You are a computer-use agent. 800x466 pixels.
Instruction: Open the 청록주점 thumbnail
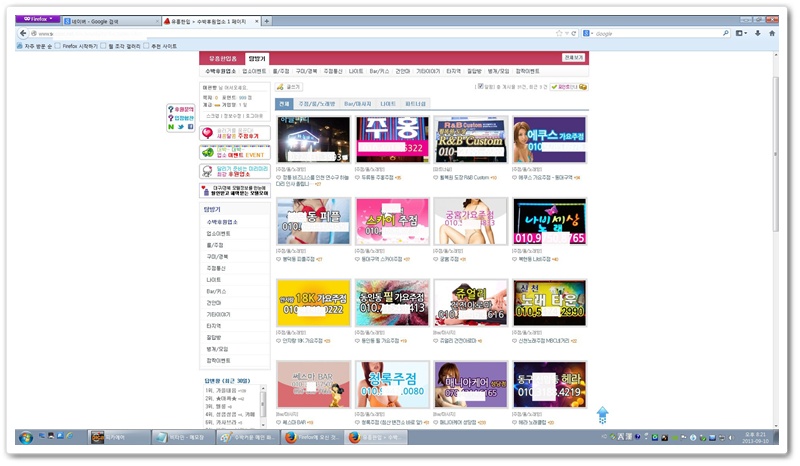click(x=392, y=384)
